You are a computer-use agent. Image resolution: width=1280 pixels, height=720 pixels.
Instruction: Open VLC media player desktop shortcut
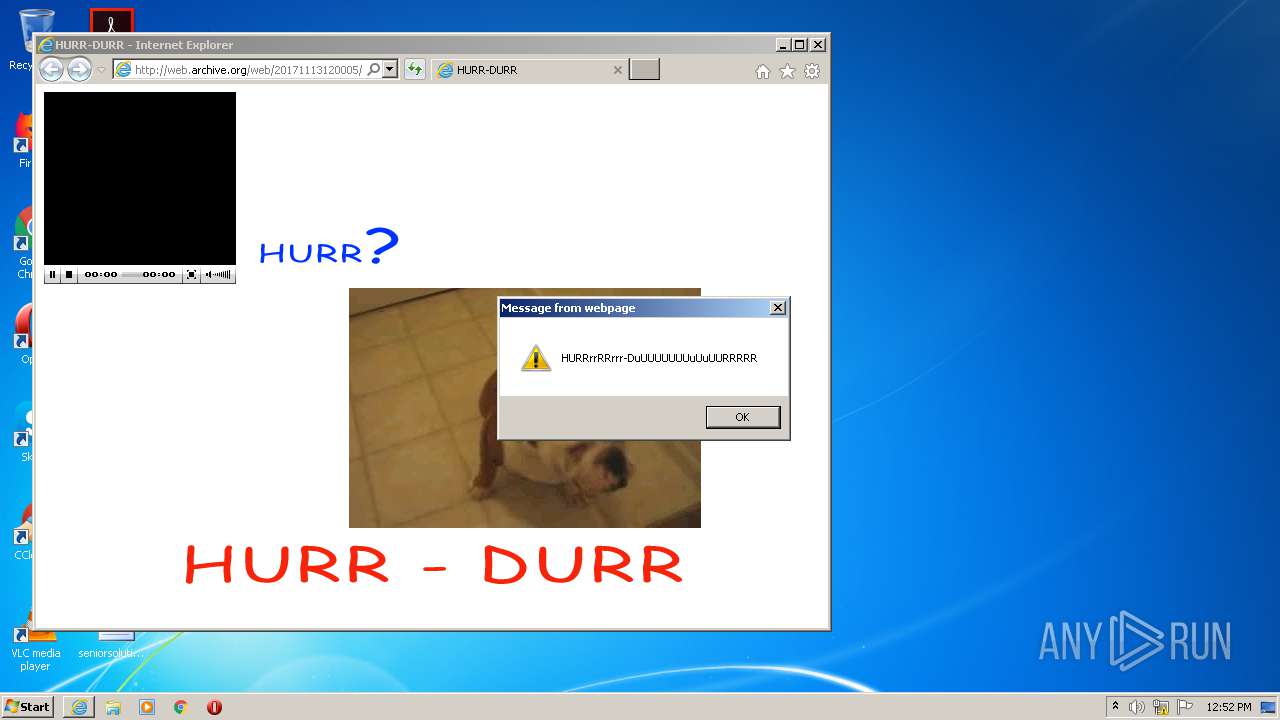[35, 648]
